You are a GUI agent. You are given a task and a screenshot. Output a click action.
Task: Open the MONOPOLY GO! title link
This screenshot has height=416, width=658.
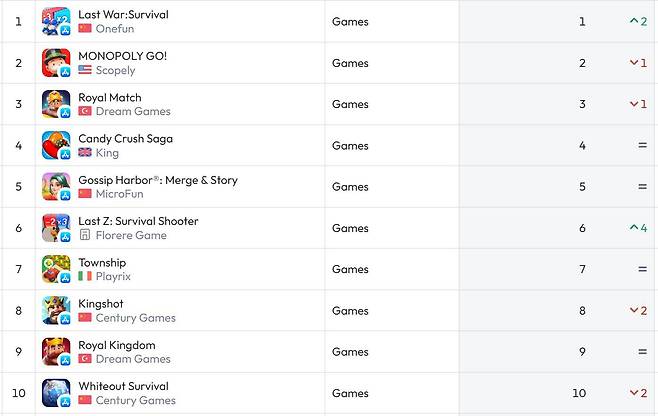(x=122, y=56)
